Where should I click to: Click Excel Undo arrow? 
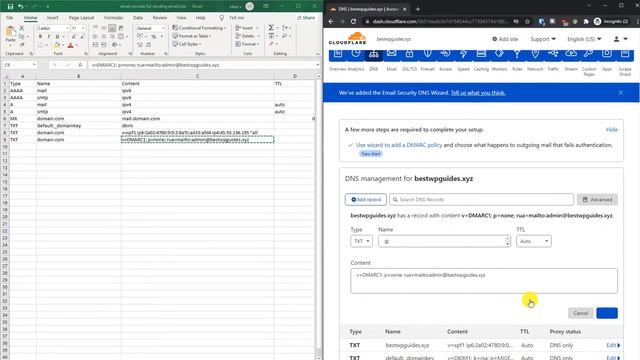[x=20, y=7]
